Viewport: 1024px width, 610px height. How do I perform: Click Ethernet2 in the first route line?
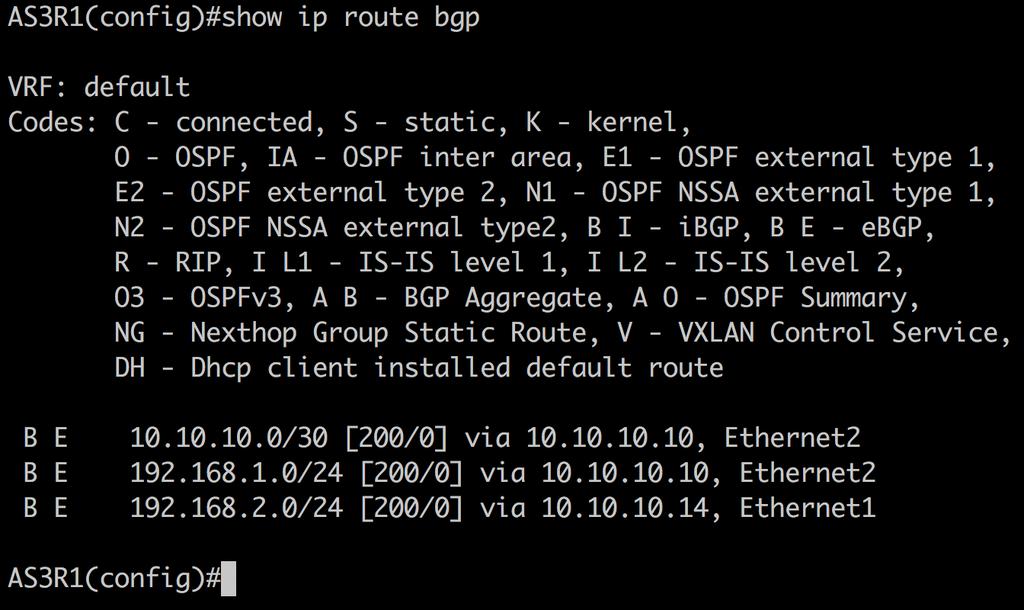point(792,438)
